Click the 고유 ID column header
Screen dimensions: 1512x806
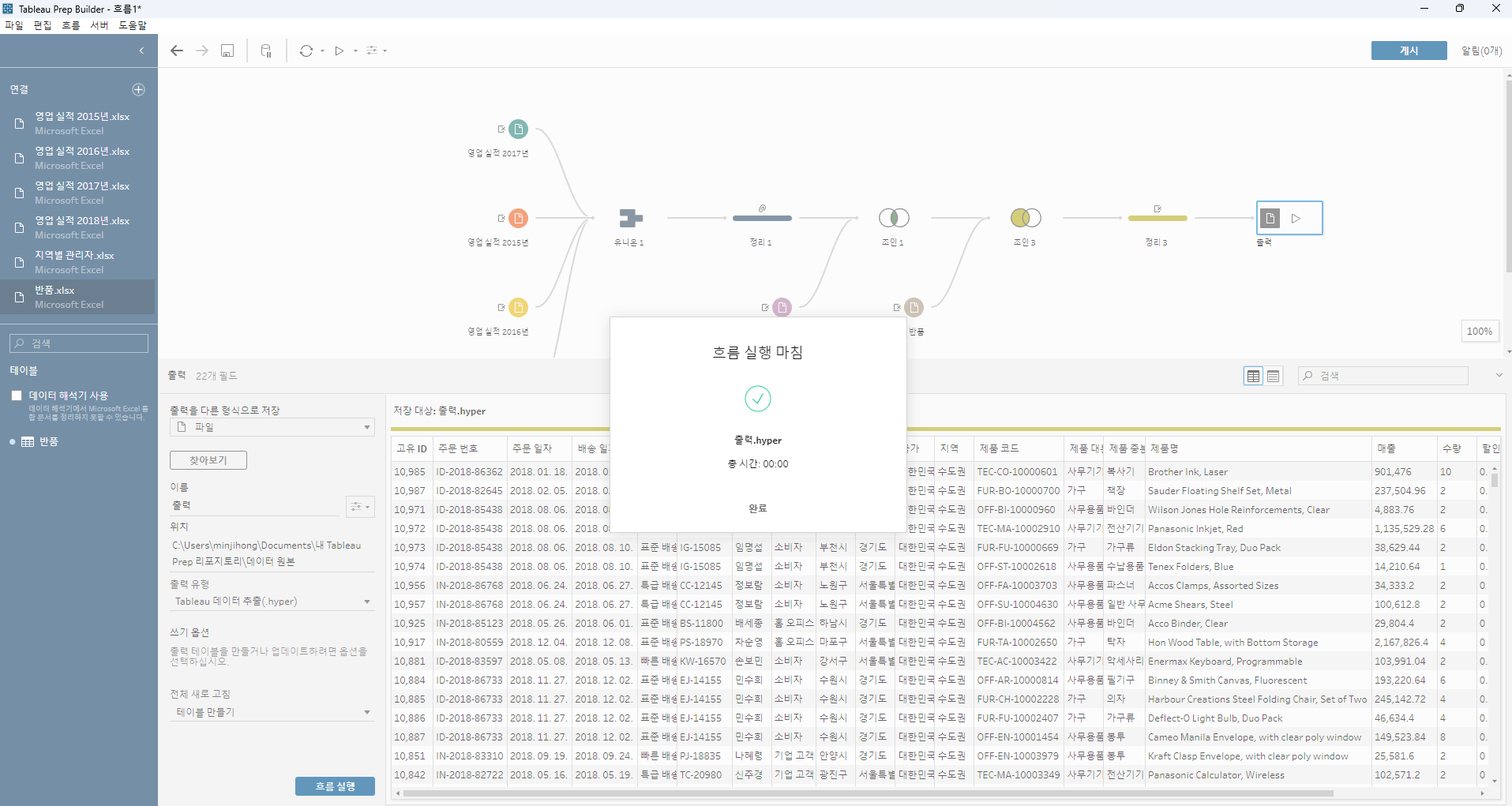point(411,448)
